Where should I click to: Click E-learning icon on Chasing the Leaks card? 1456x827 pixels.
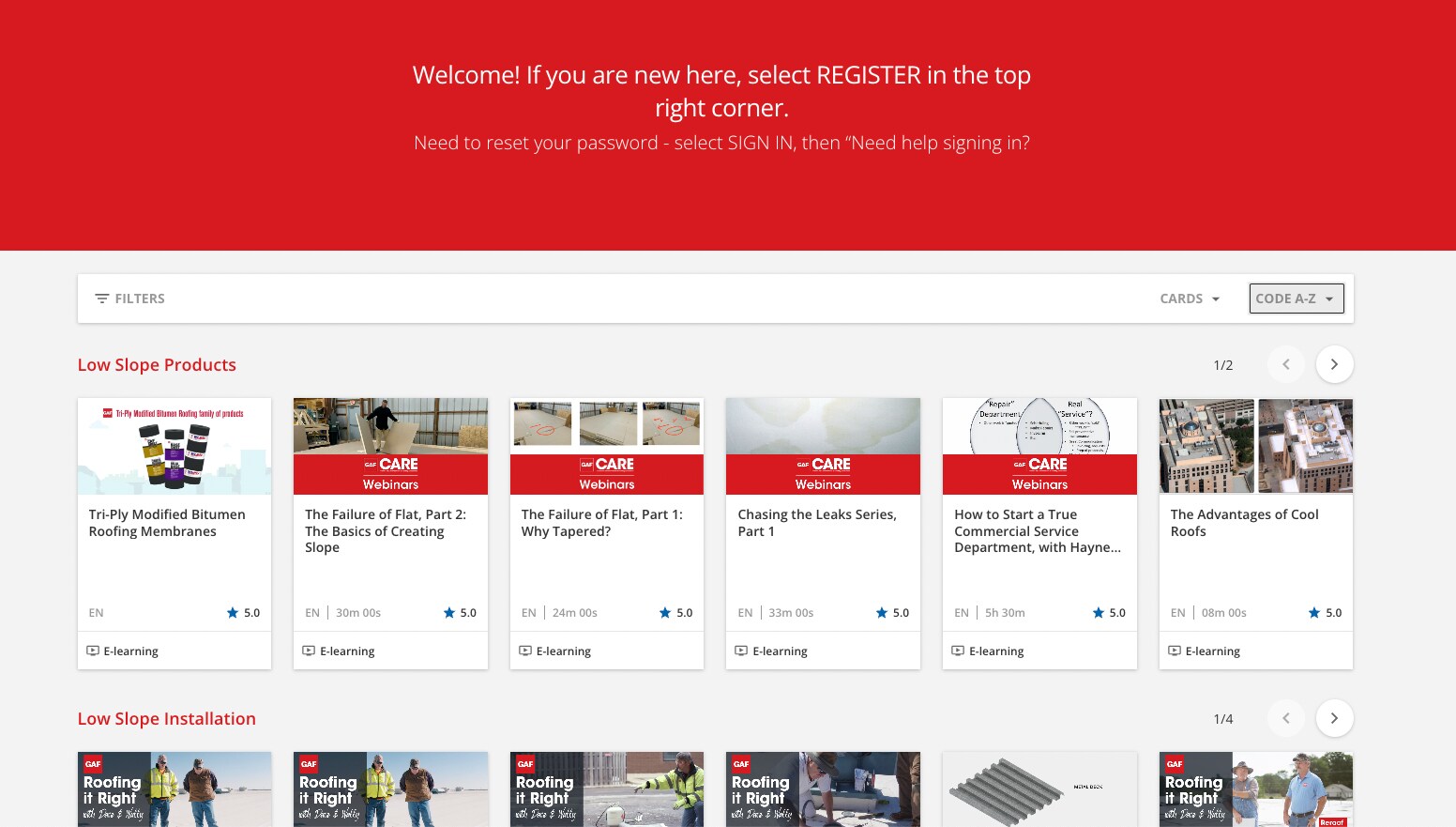pyautogui.click(x=741, y=651)
